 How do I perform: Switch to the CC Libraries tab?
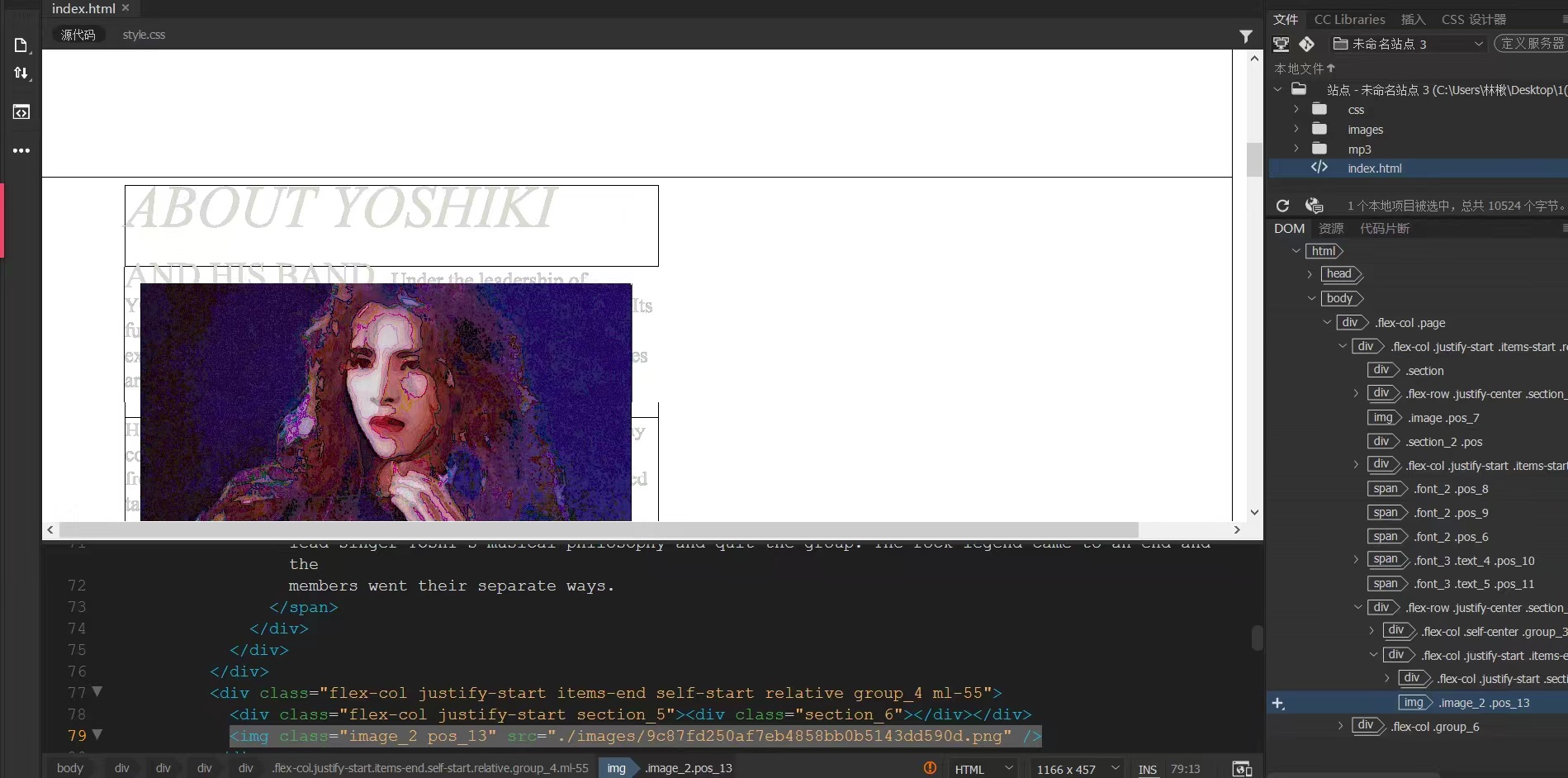click(1349, 19)
